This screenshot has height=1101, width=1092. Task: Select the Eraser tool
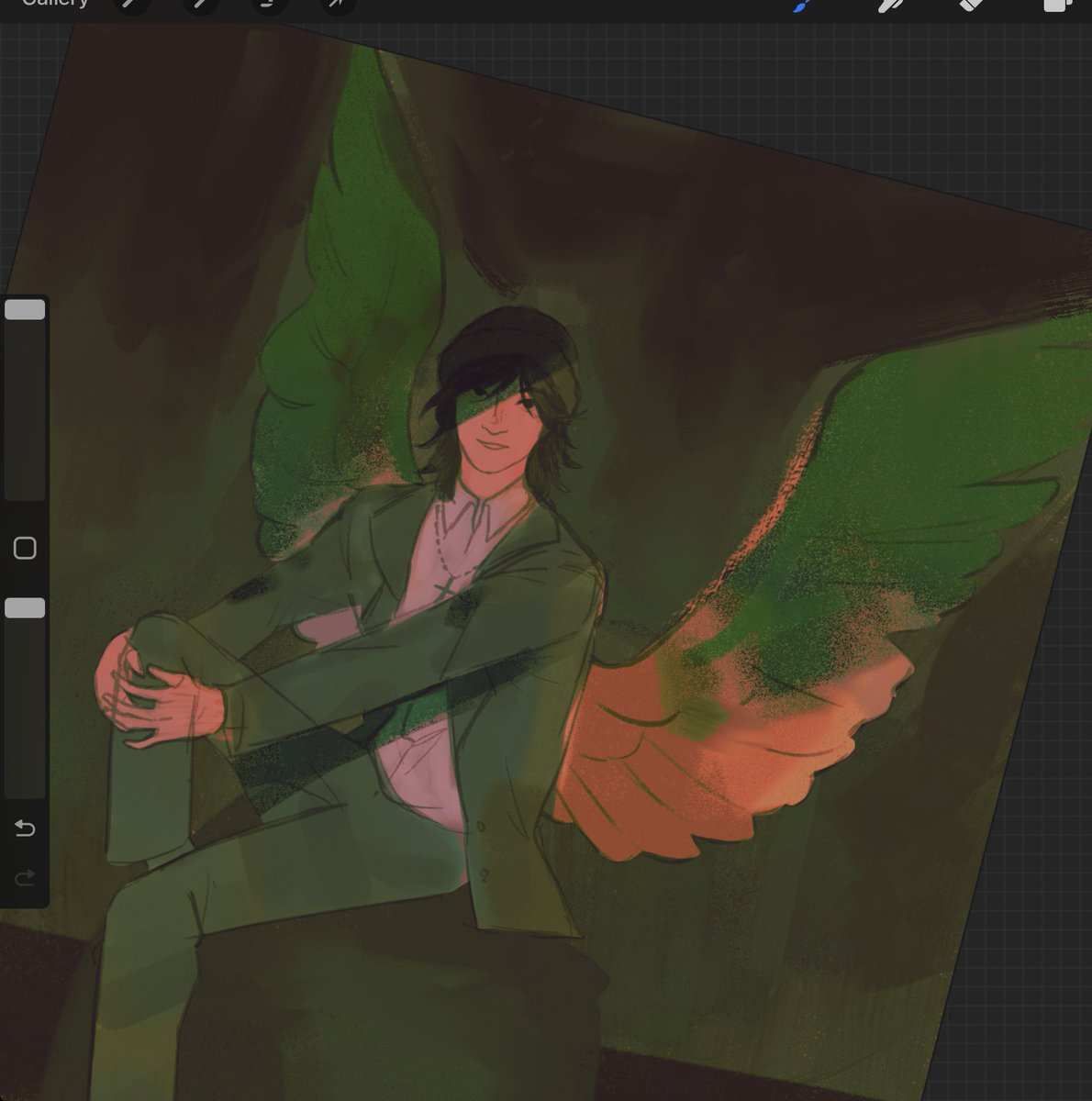point(971,6)
